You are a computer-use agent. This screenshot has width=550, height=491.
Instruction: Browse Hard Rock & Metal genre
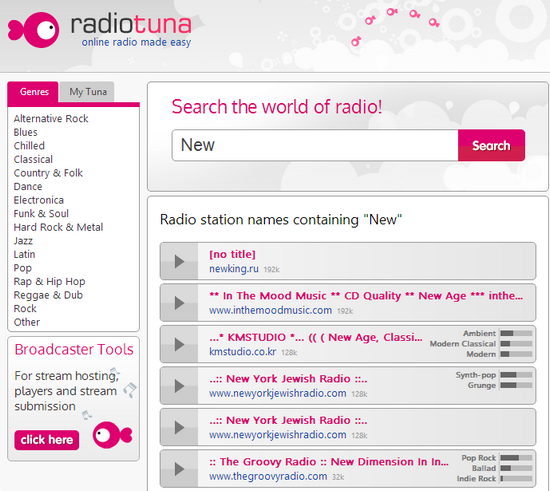pos(58,227)
